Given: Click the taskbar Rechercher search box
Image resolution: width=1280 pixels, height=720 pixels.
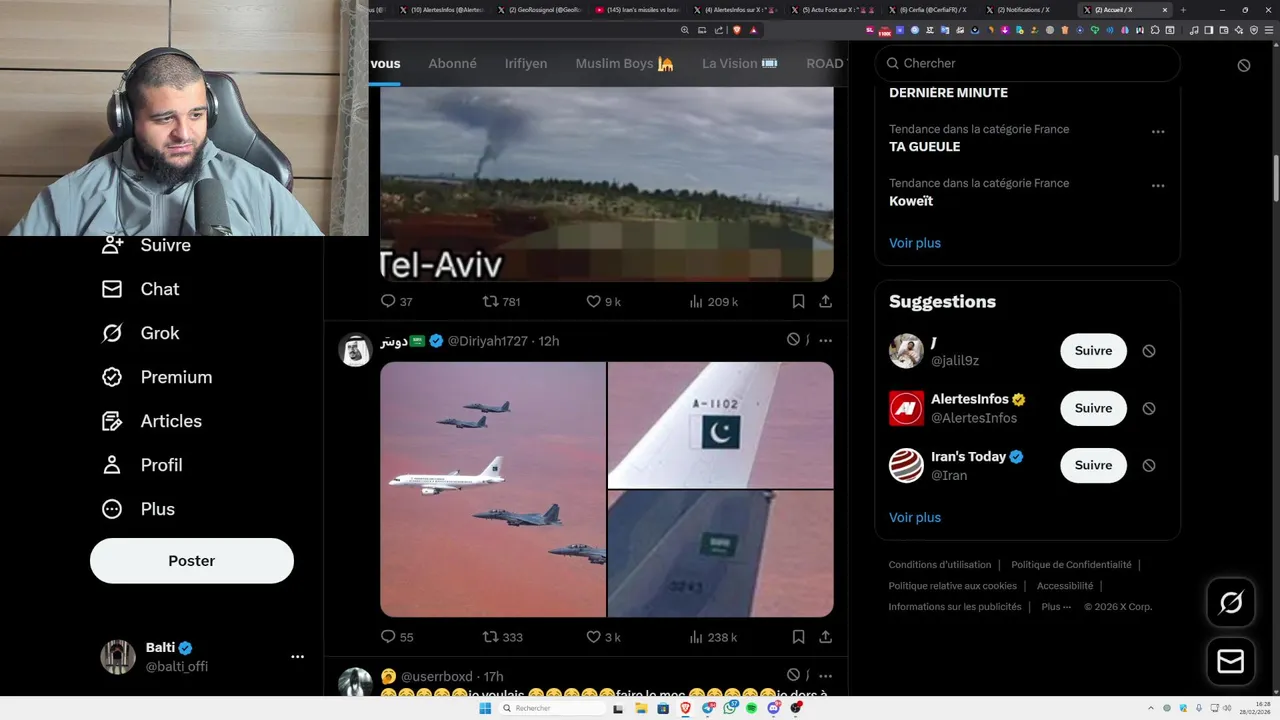Looking at the screenshot, I should (552, 708).
